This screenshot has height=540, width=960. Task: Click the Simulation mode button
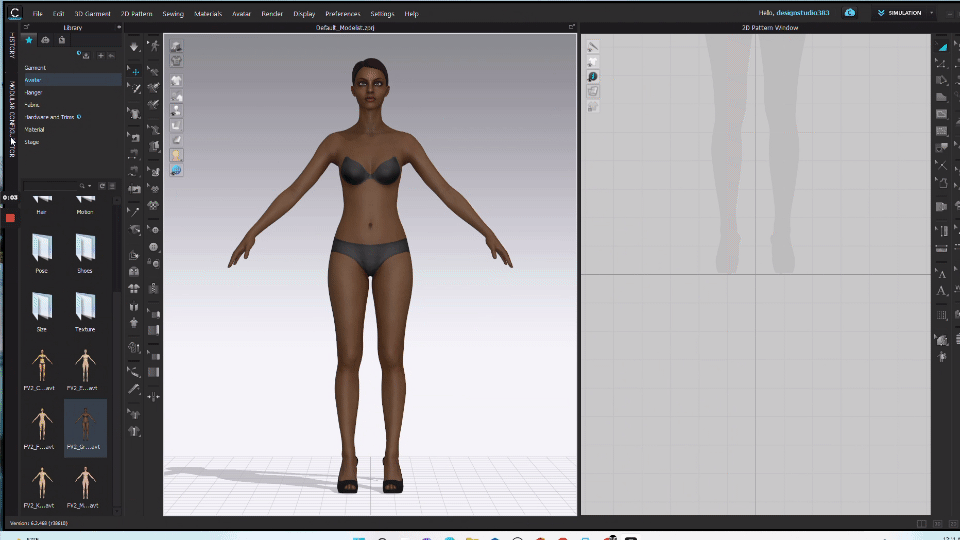pos(899,13)
